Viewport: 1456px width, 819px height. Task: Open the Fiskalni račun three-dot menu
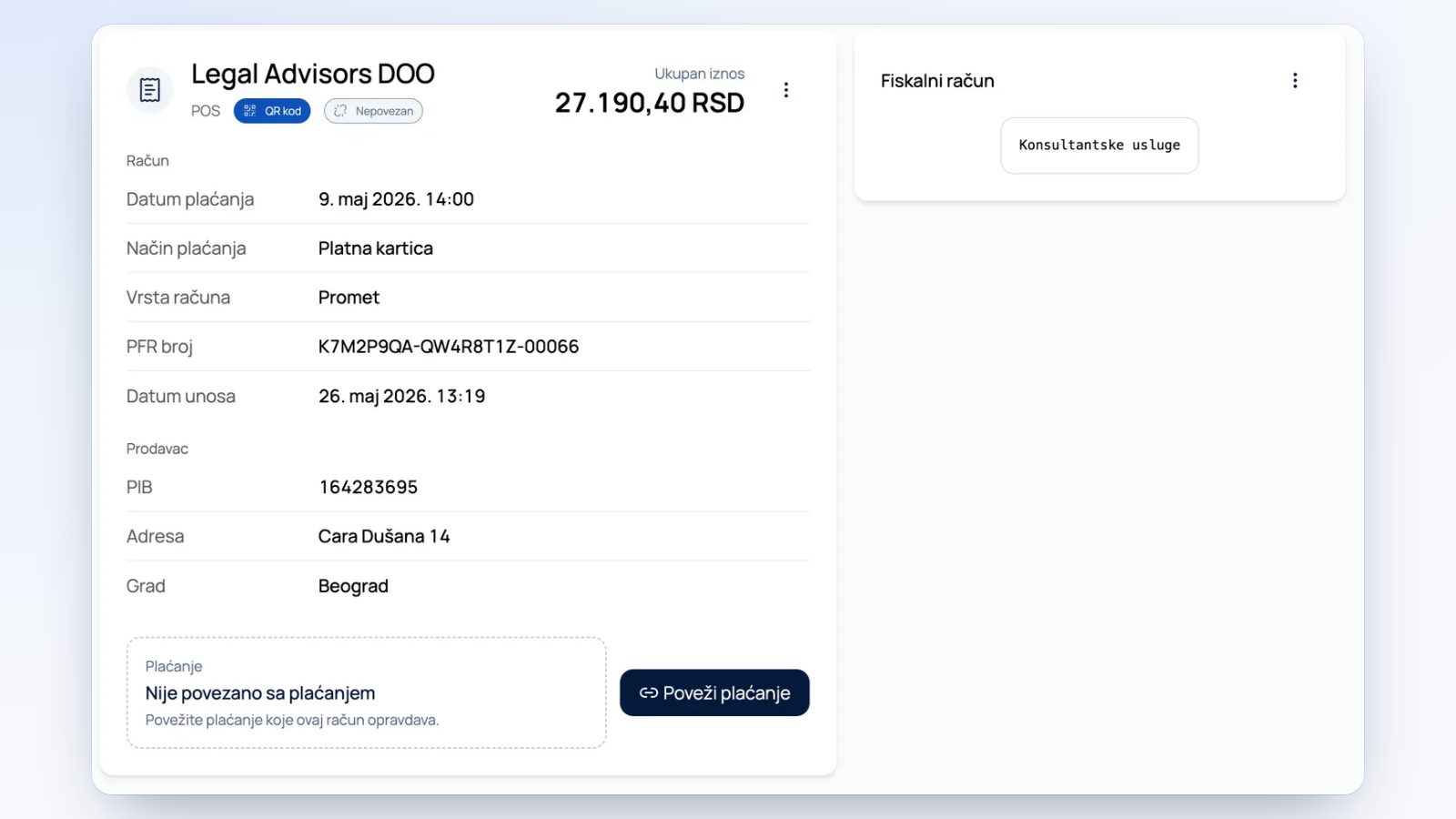click(1295, 81)
